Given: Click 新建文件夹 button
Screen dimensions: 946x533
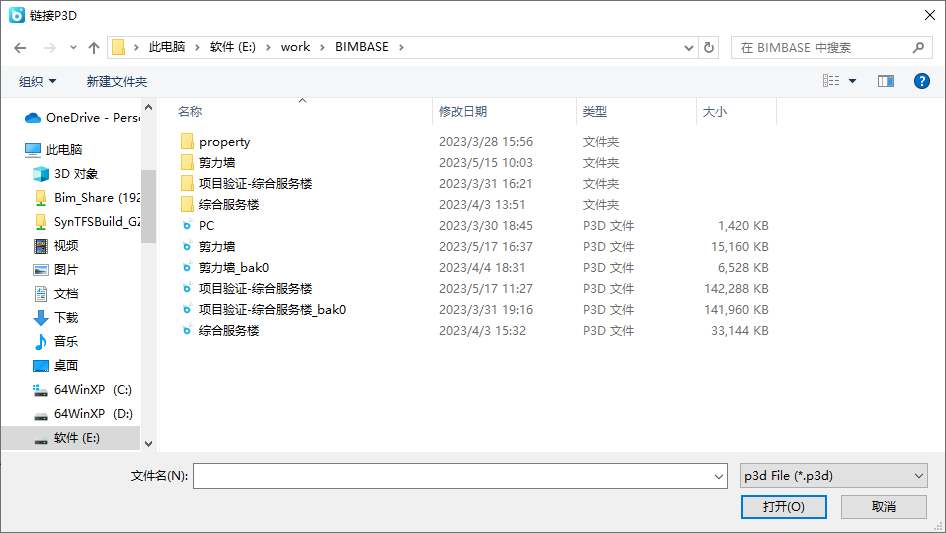Looking at the screenshot, I should pyautogui.click(x=116, y=81).
